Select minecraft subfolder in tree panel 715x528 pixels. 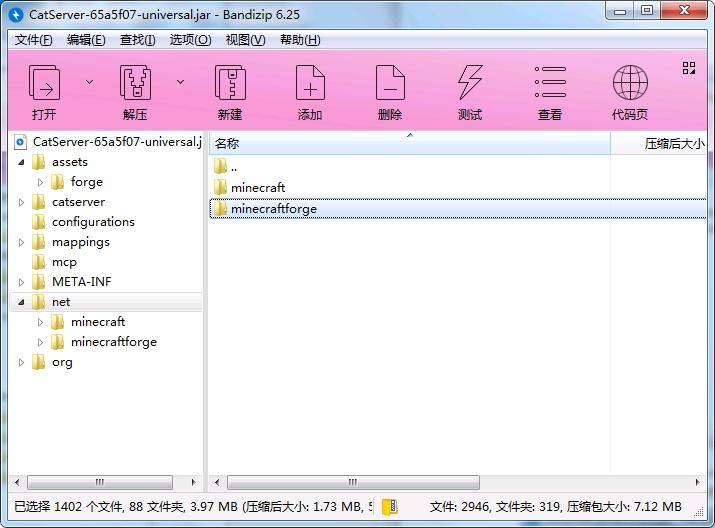coord(88,322)
